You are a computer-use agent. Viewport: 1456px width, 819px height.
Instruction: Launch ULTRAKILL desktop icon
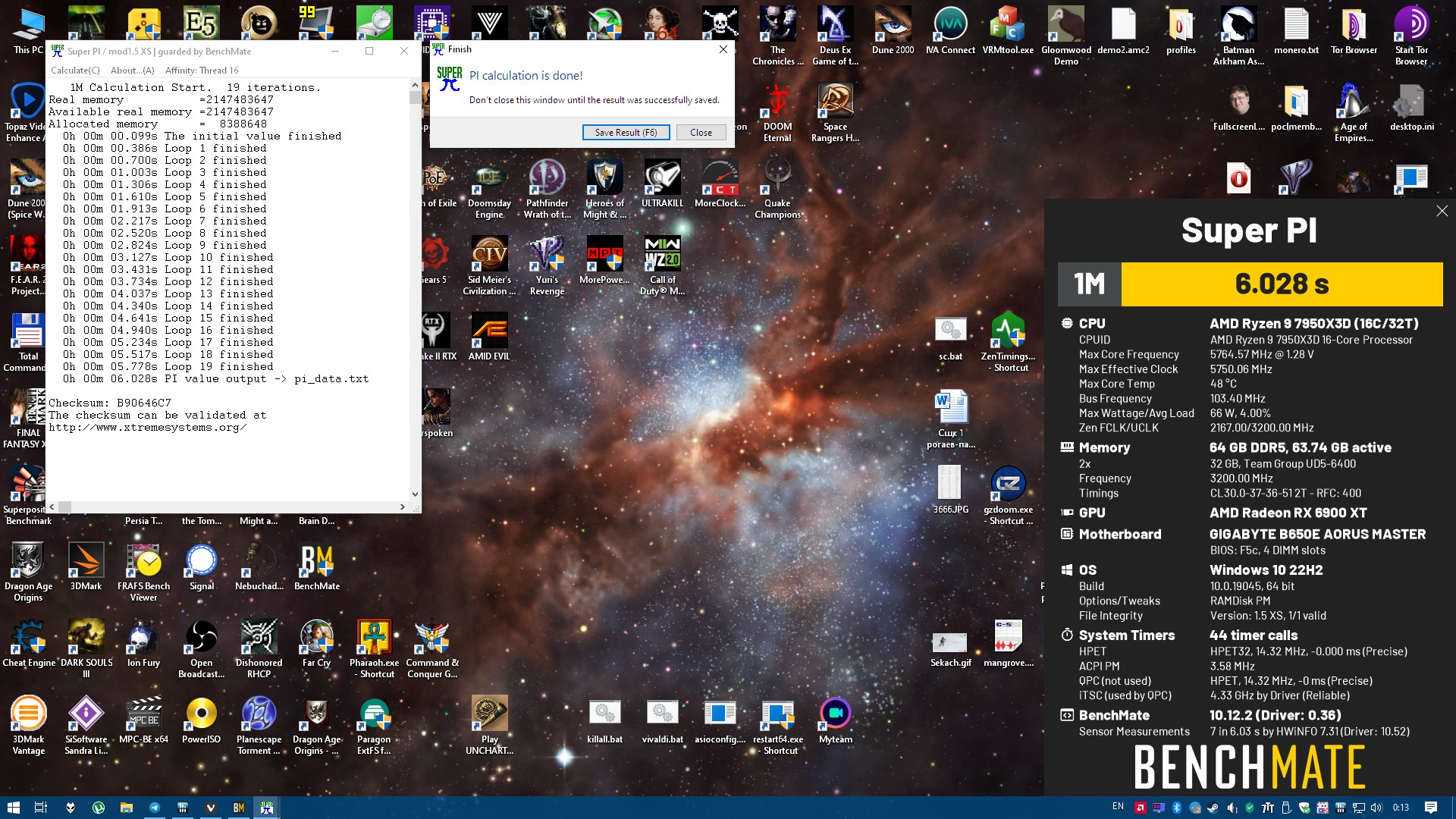[663, 184]
